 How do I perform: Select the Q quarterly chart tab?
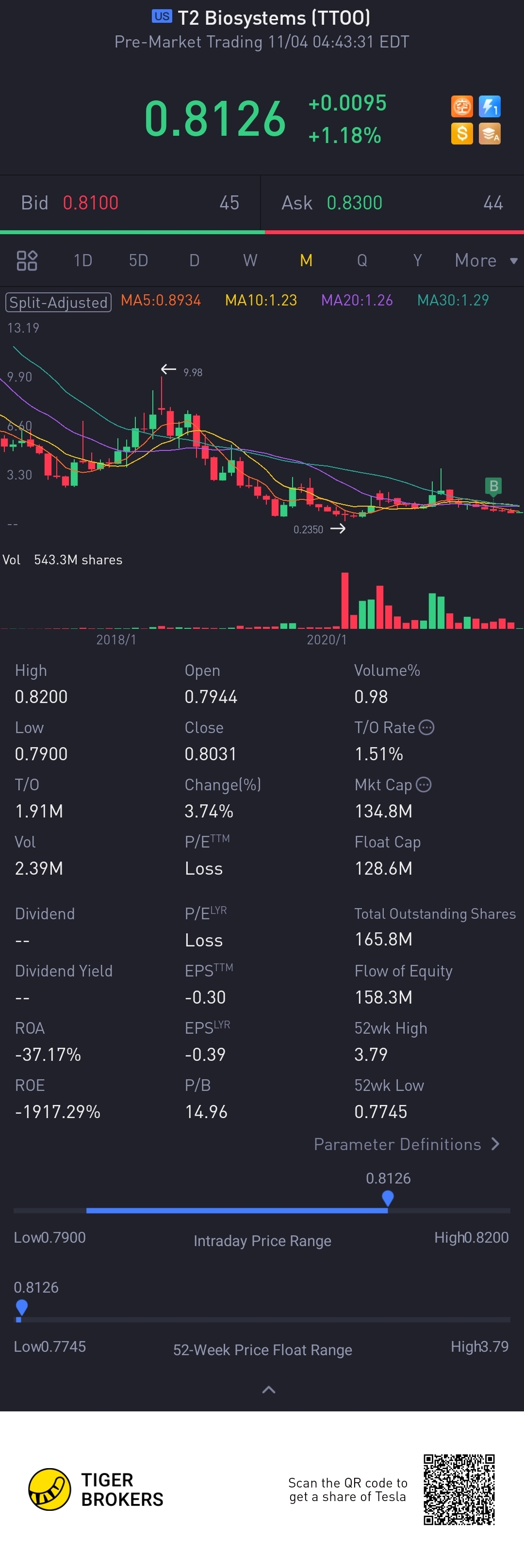pos(362,260)
